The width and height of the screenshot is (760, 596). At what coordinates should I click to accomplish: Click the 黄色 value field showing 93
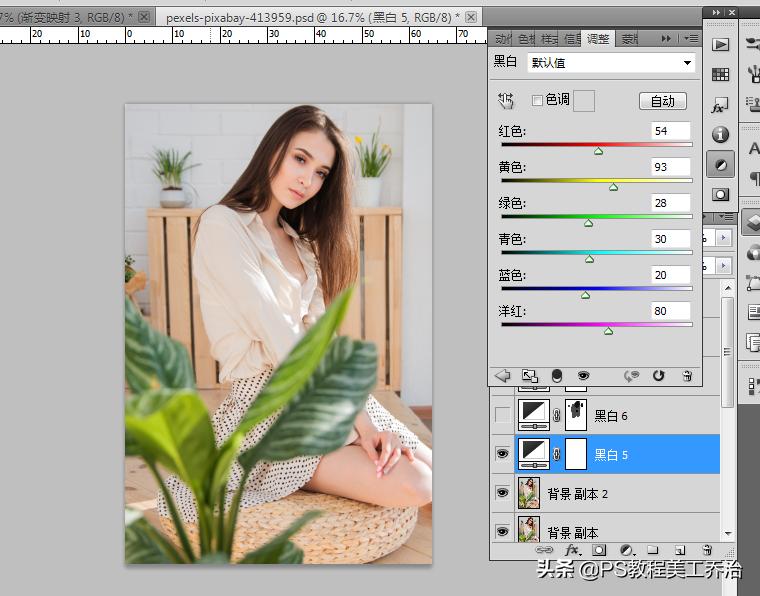(670, 167)
